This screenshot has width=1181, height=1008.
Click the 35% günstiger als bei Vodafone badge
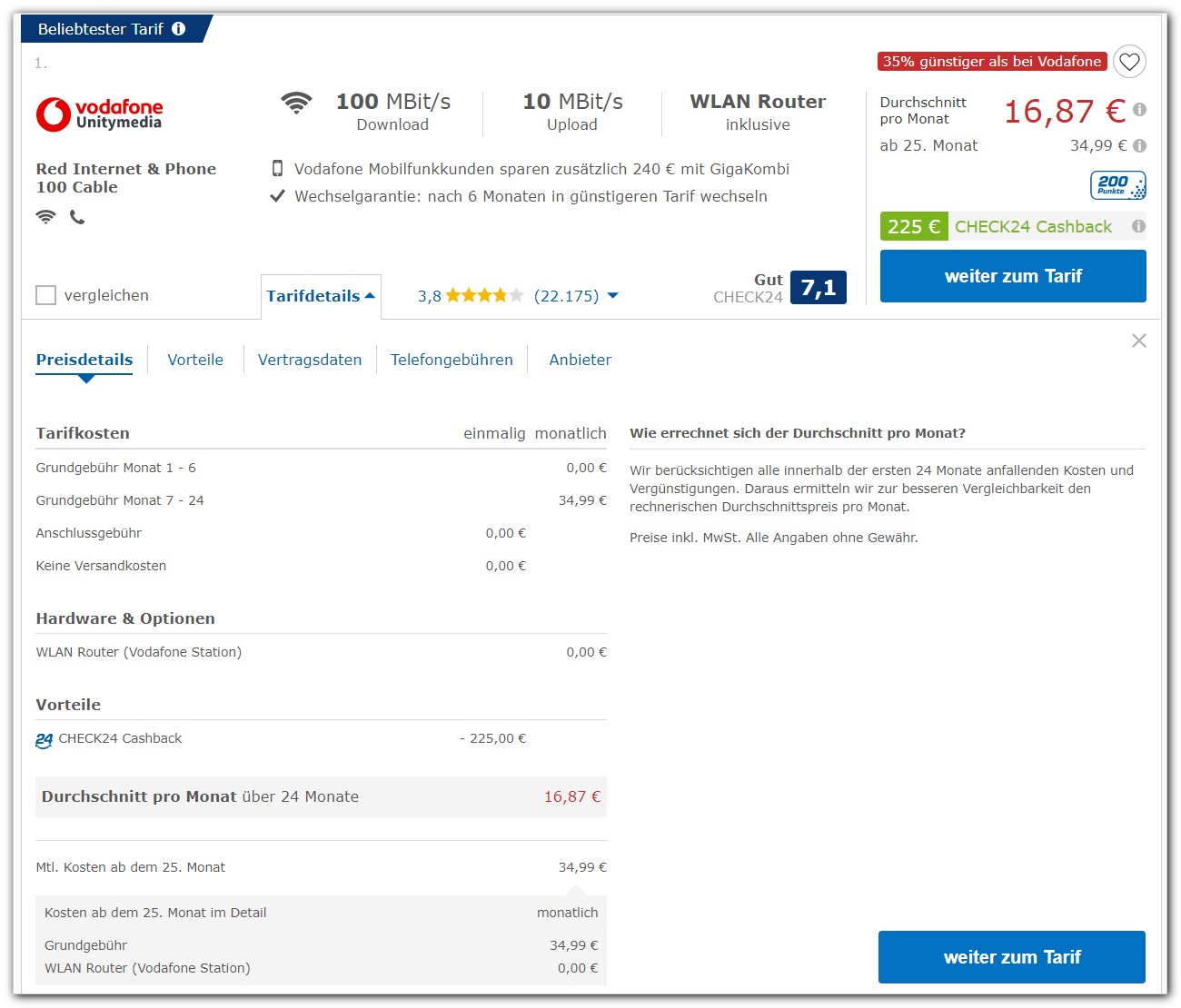(x=992, y=62)
